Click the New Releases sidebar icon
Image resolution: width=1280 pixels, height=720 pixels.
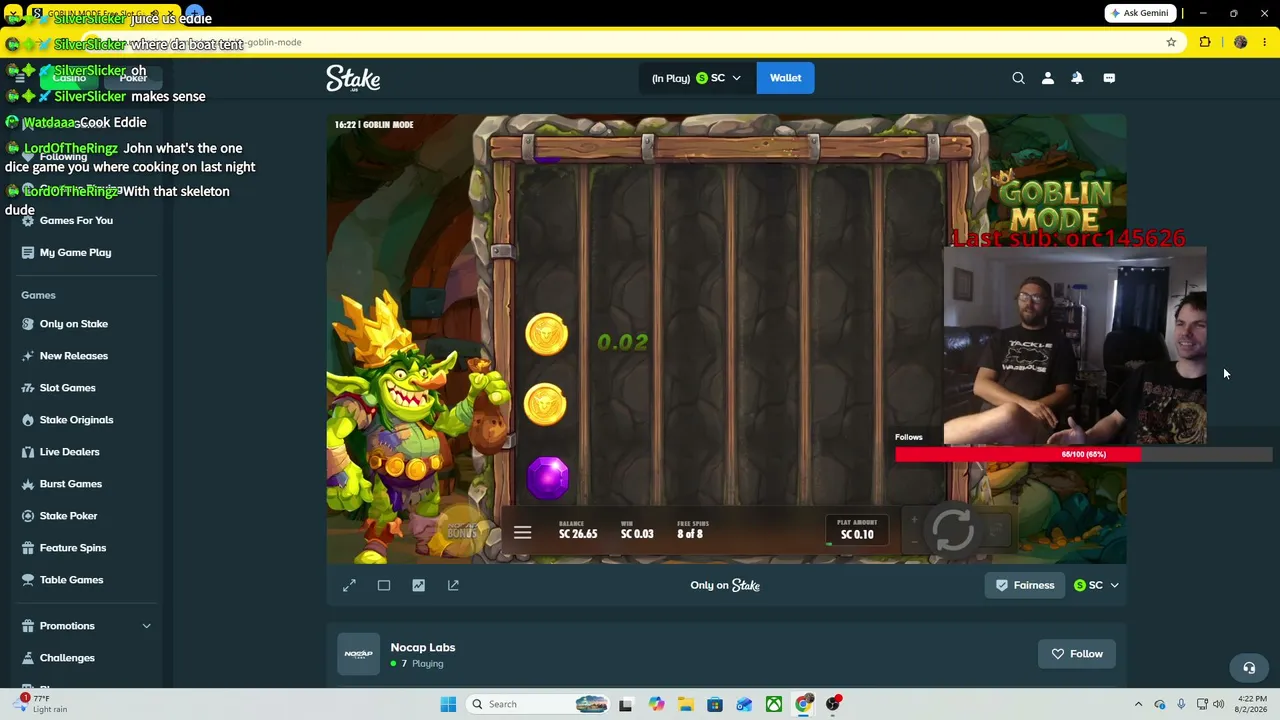pos(28,356)
